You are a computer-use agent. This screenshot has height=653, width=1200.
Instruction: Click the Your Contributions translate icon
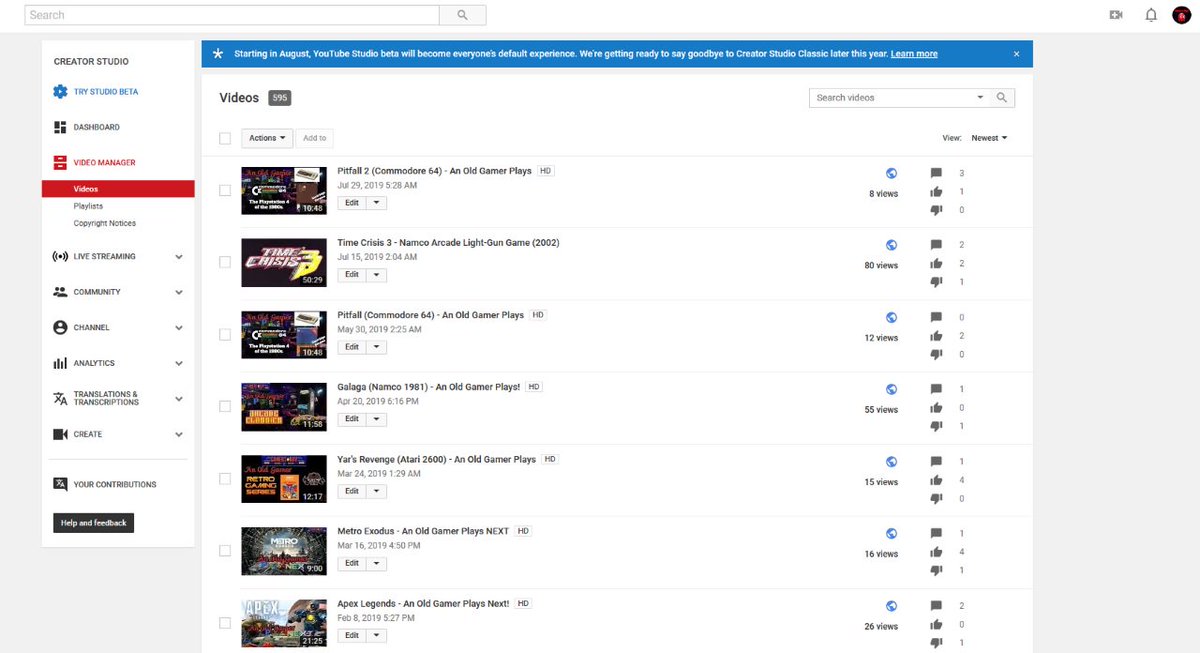click(x=60, y=484)
